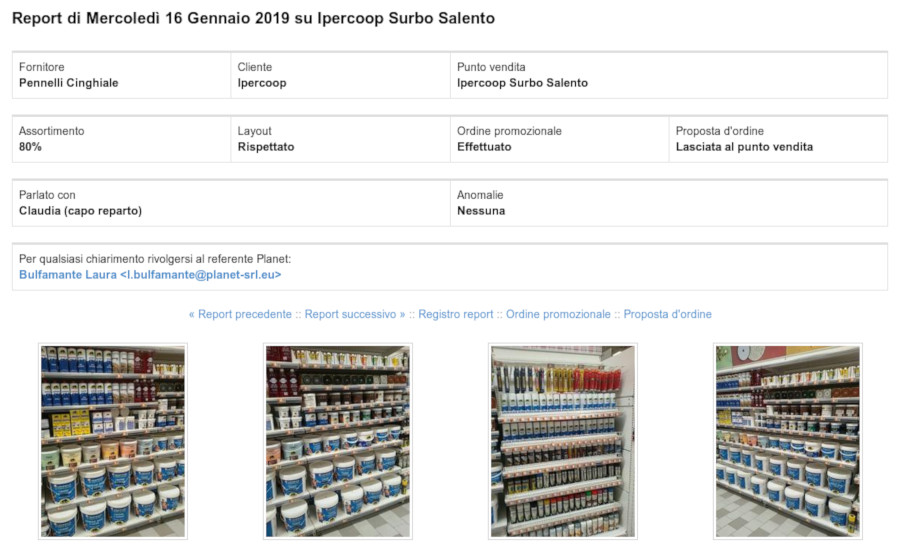Viewport: 900px width, 550px height.
Task: Click the blue "Ordine promozionale" navigation link
Action: click(x=558, y=314)
